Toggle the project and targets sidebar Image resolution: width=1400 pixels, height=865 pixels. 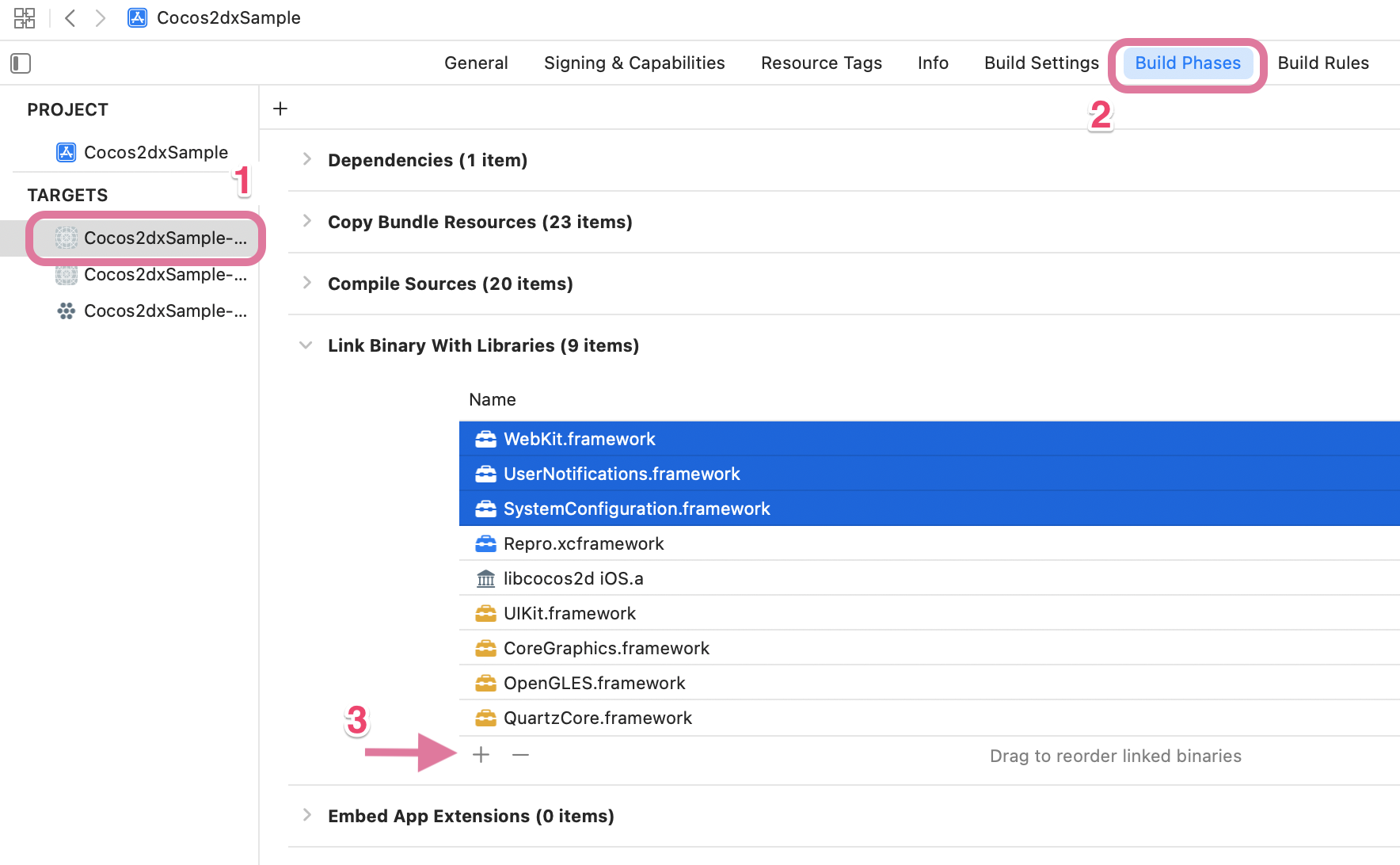click(x=21, y=63)
